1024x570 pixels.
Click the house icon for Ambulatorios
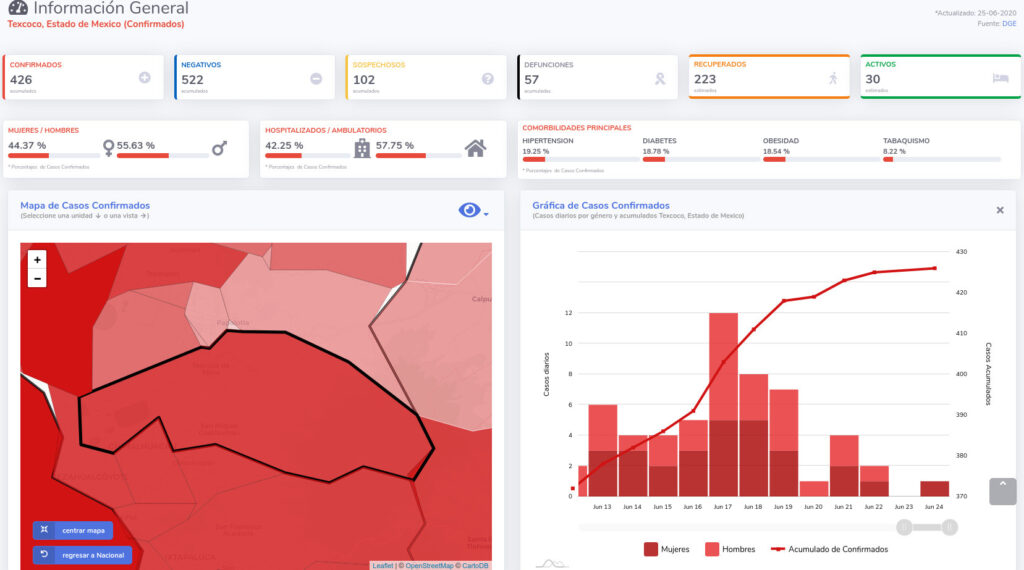476,148
